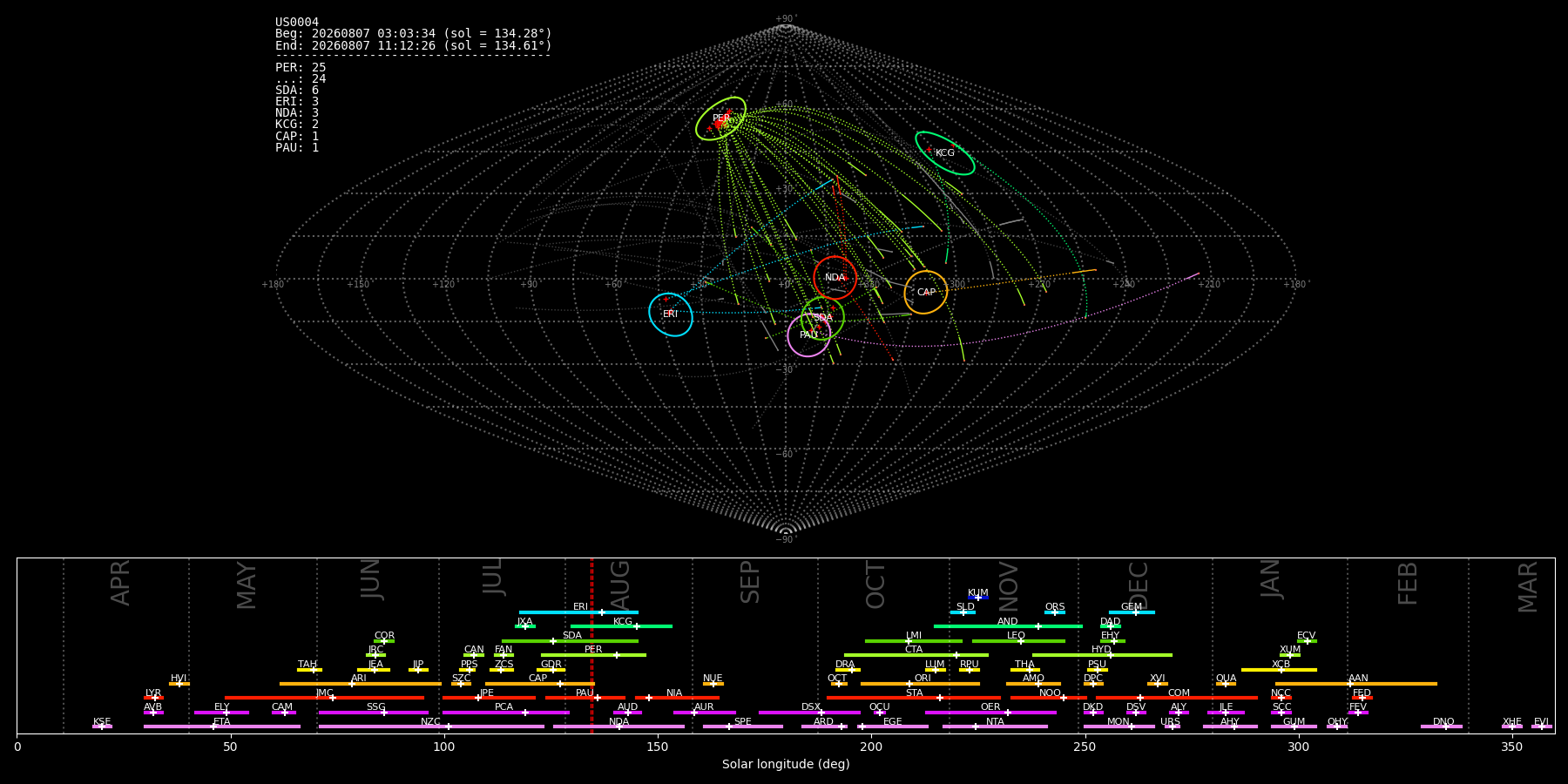Click the ORI shower activity bar
Viewport: 1568px width, 784px height.
pos(920,684)
